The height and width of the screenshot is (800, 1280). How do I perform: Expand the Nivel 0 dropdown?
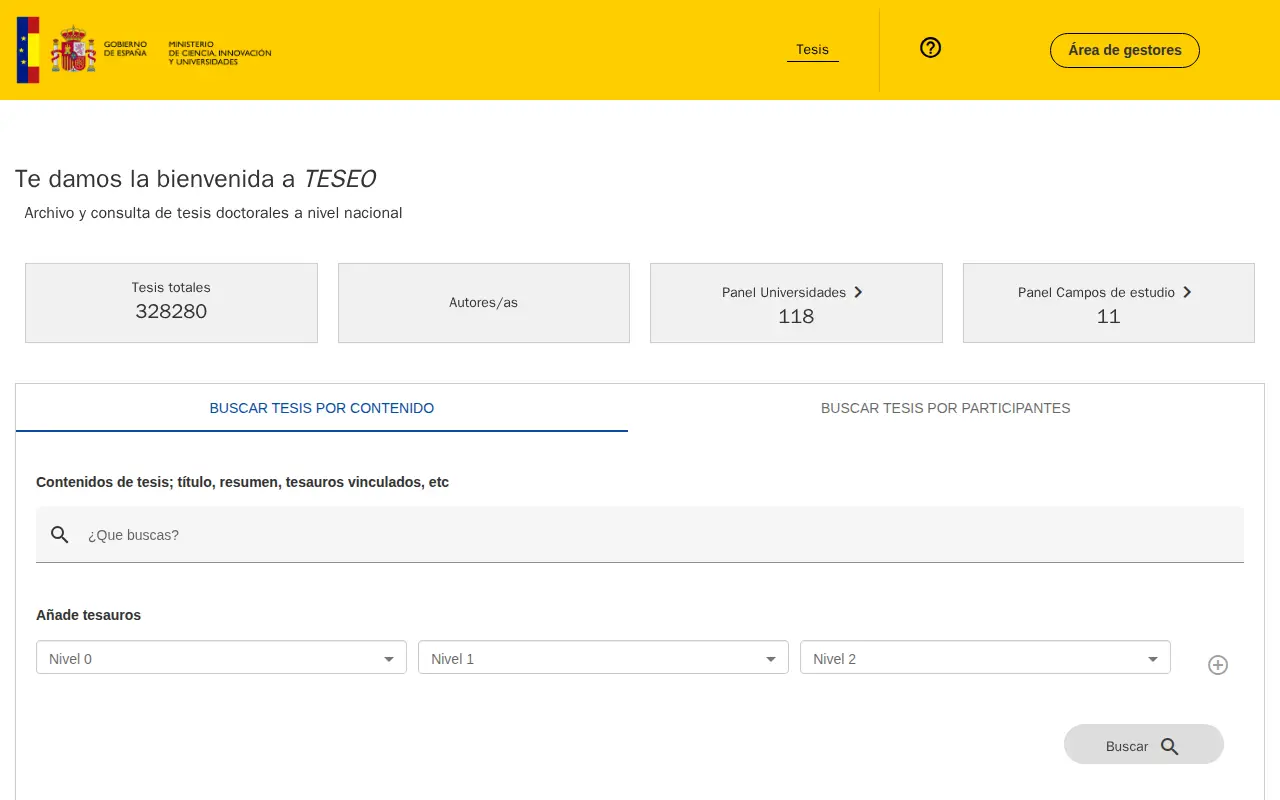click(x=221, y=657)
